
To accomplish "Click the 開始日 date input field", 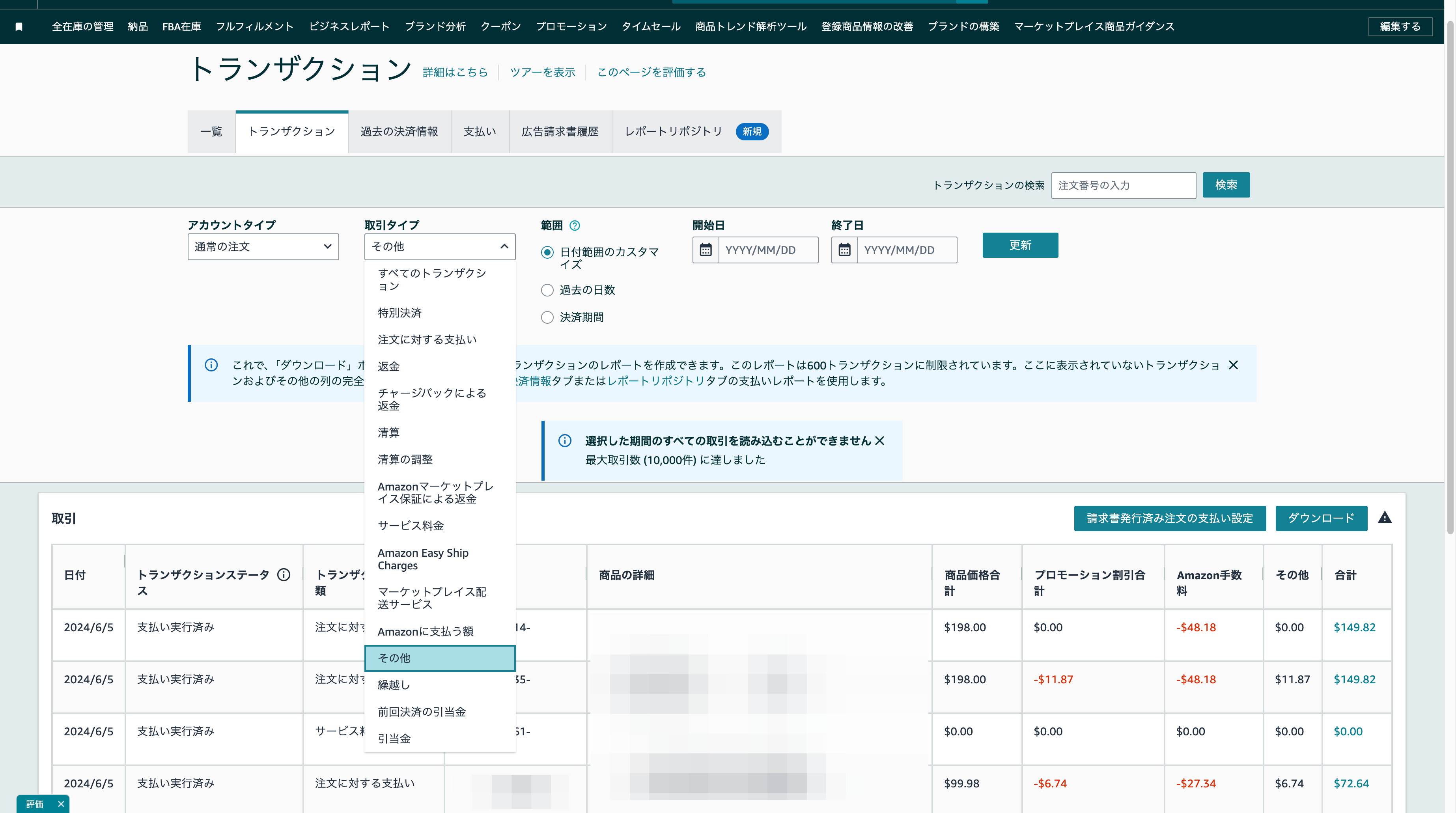I will click(768, 250).
